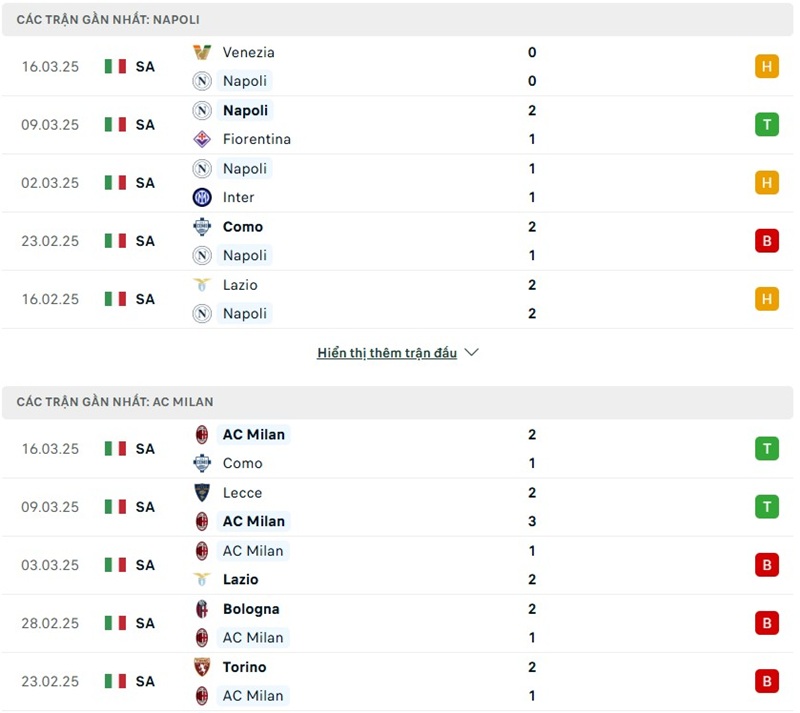This screenshot has height=713, width=800.
Task: Click the red B badge for Torino–AC Milan
Action: pyautogui.click(x=767, y=681)
